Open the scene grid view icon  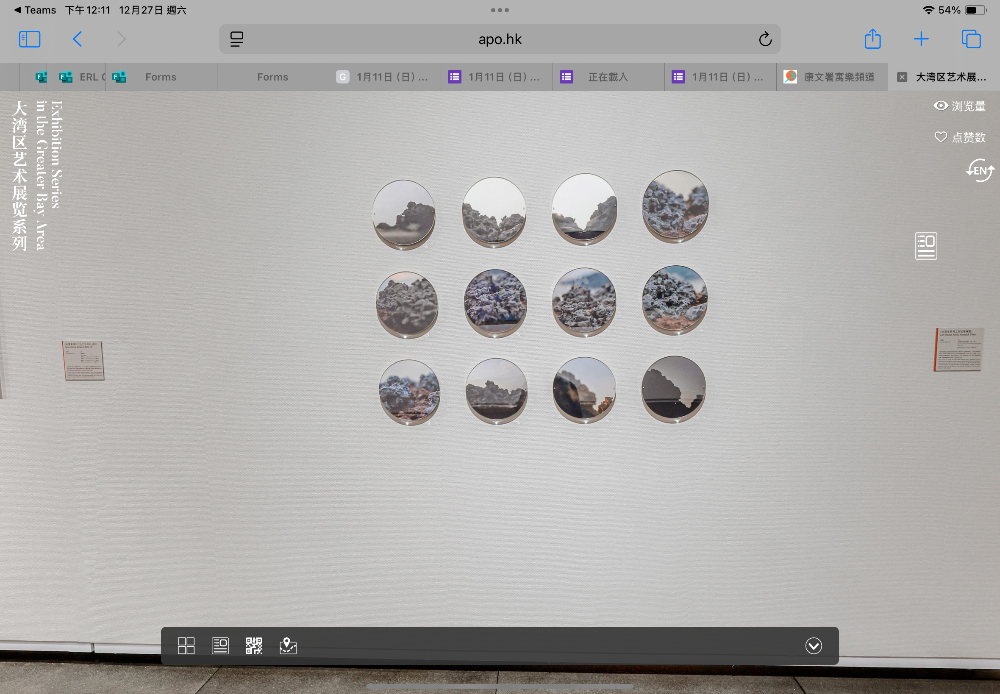186,646
